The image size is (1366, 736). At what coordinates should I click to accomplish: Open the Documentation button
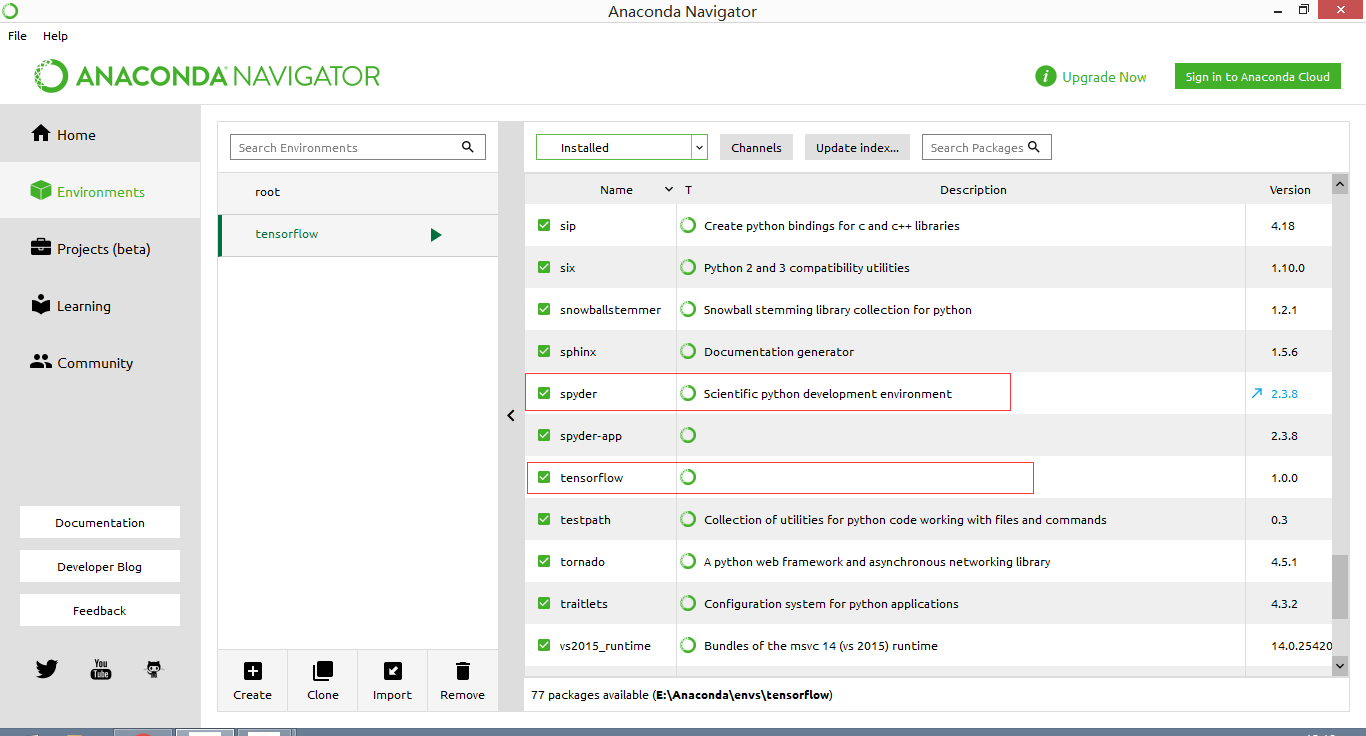tap(100, 522)
